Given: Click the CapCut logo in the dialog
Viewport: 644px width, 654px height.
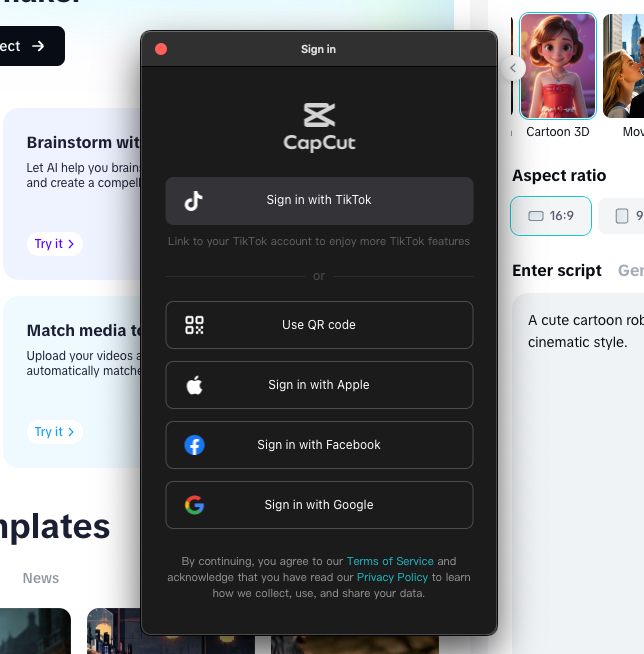Looking at the screenshot, I should [x=319, y=127].
